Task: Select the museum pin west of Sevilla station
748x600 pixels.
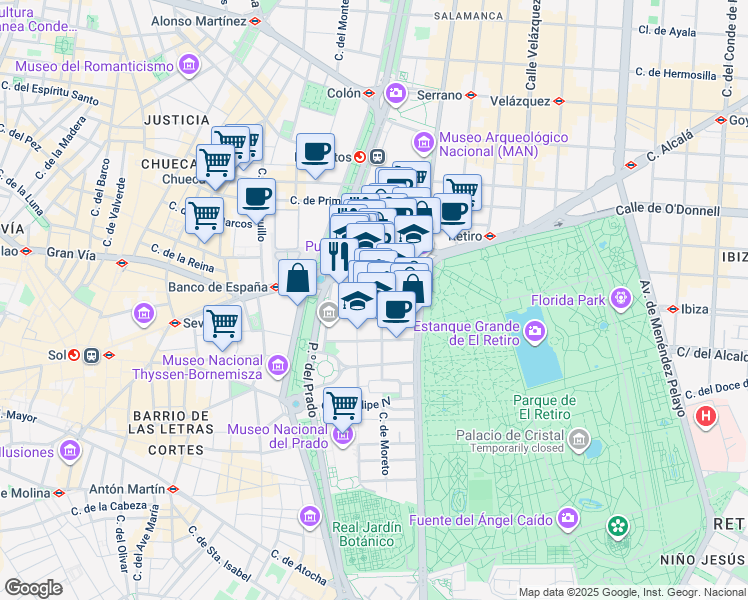Action: tap(144, 315)
